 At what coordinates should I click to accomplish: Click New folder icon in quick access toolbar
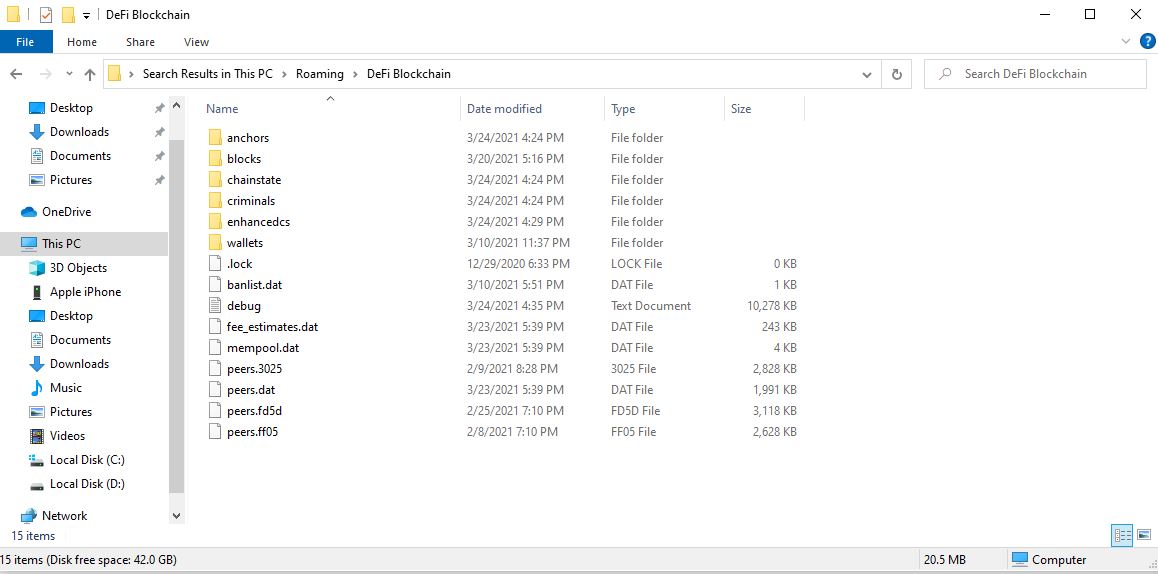[68, 15]
